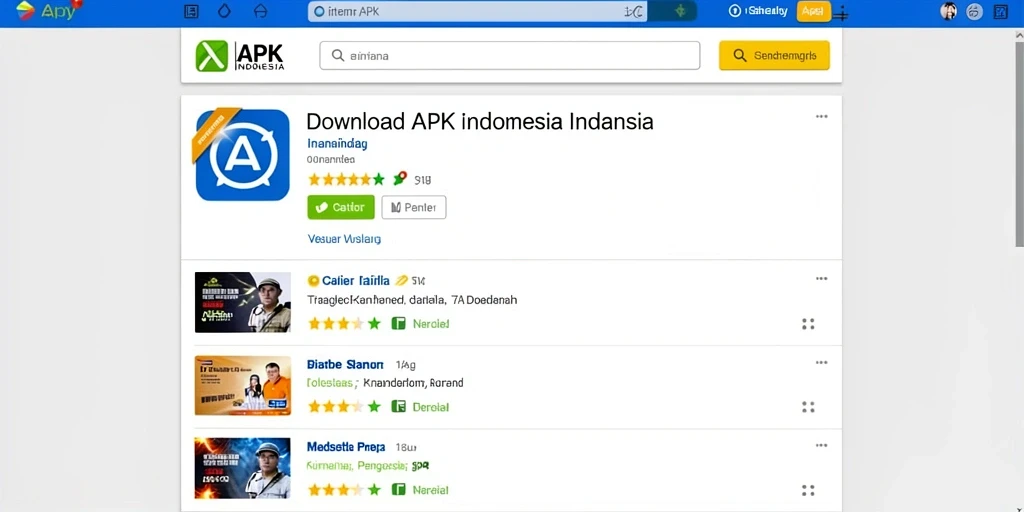The image size is (1024, 512).
Task: Click star rating under Biatbe Slanon
Action: click(x=344, y=407)
